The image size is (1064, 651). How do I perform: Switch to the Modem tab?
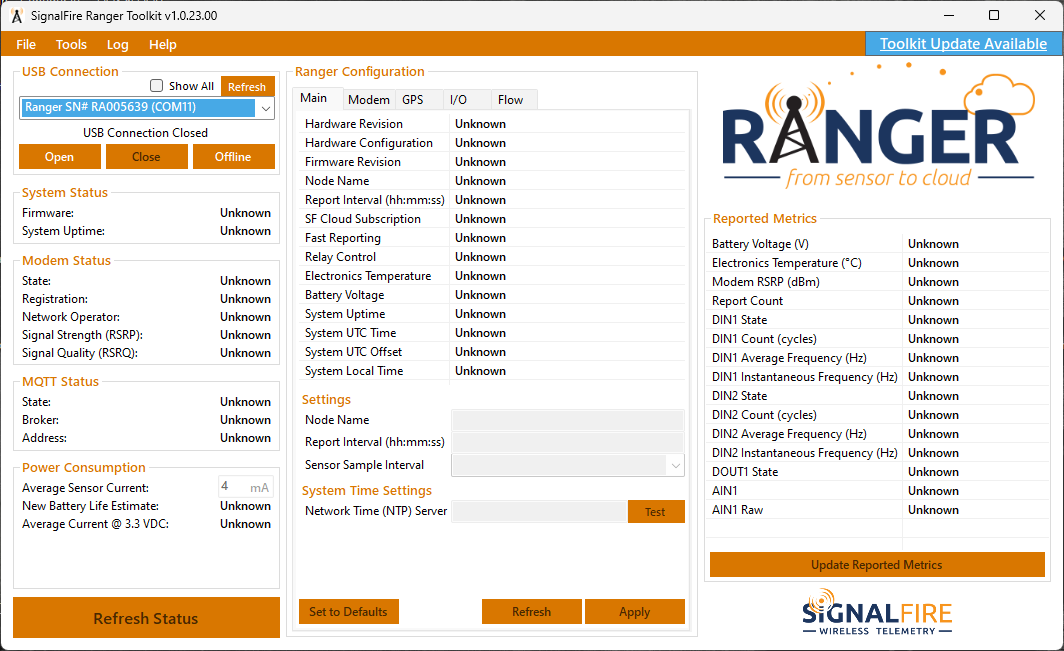click(x=368, y=100)
